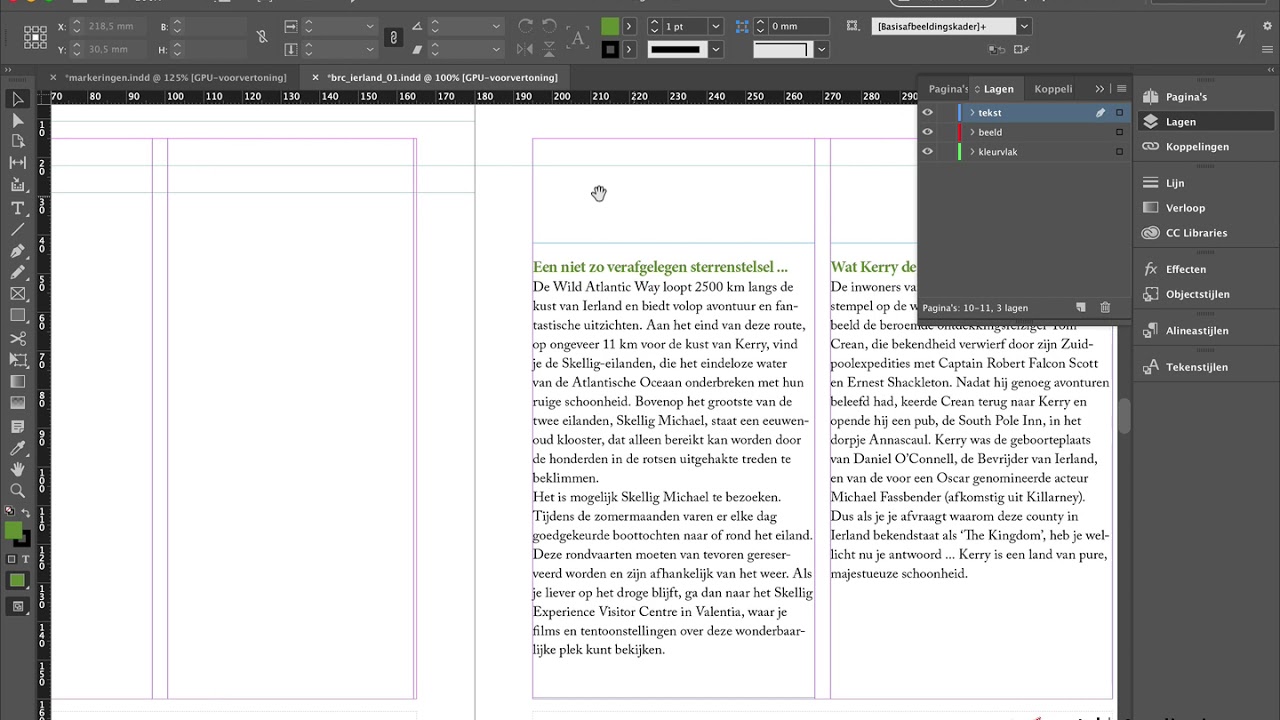Toggle constrain proportions for width and height

coord(262,37)
